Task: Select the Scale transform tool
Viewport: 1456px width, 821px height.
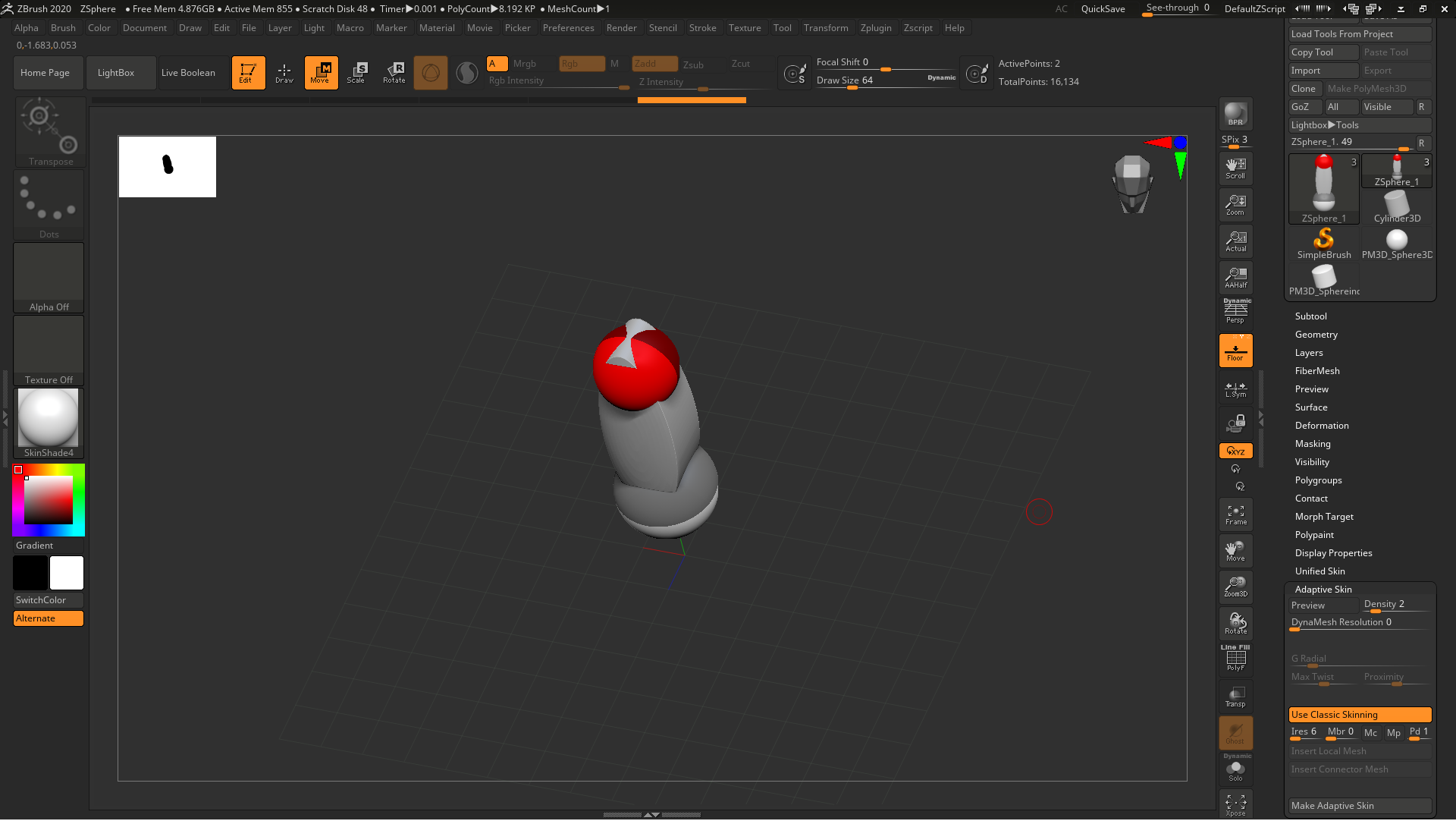Action: coord(356,73)
